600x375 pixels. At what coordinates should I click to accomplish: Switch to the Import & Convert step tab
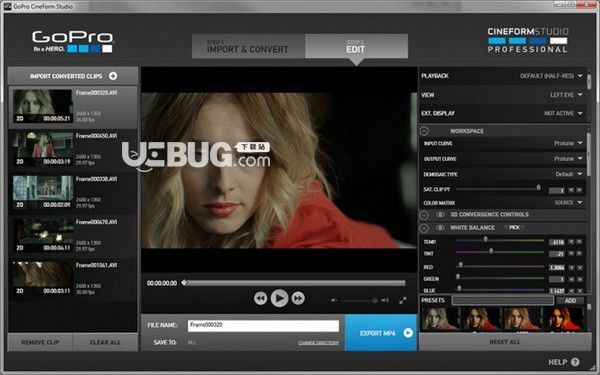pos(248,46)
